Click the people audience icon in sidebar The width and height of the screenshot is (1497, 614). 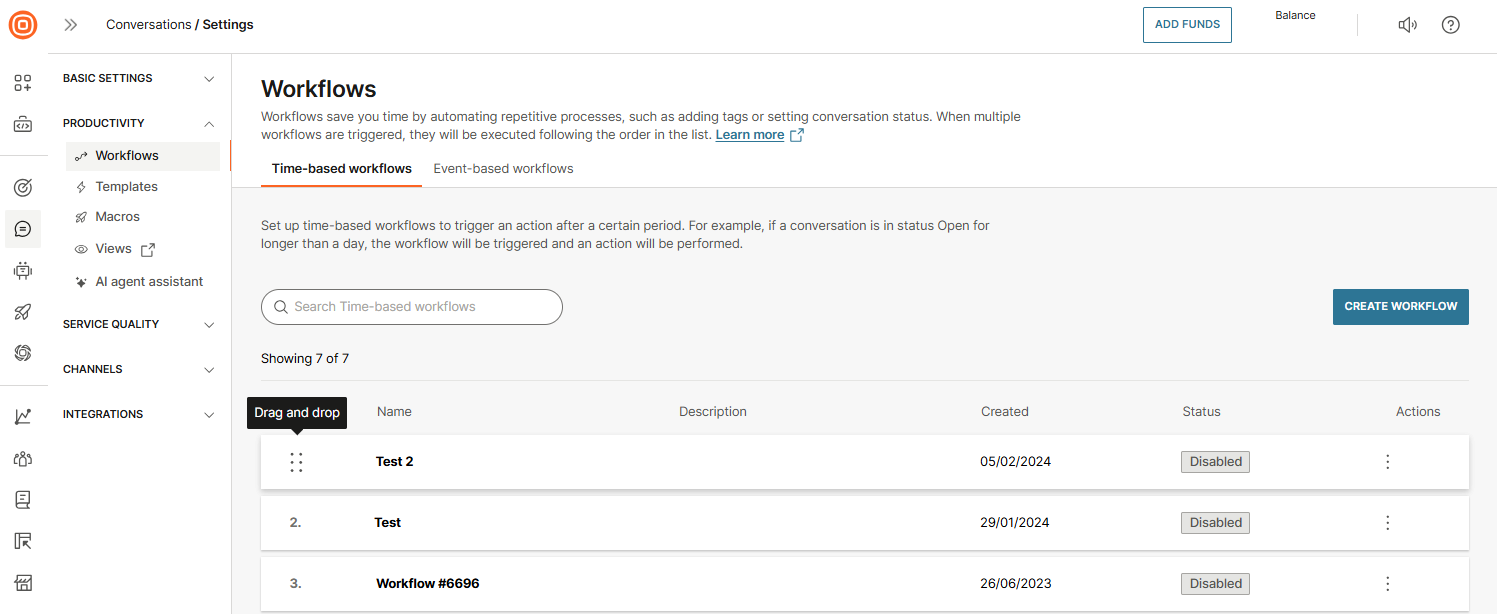point(23,459)
